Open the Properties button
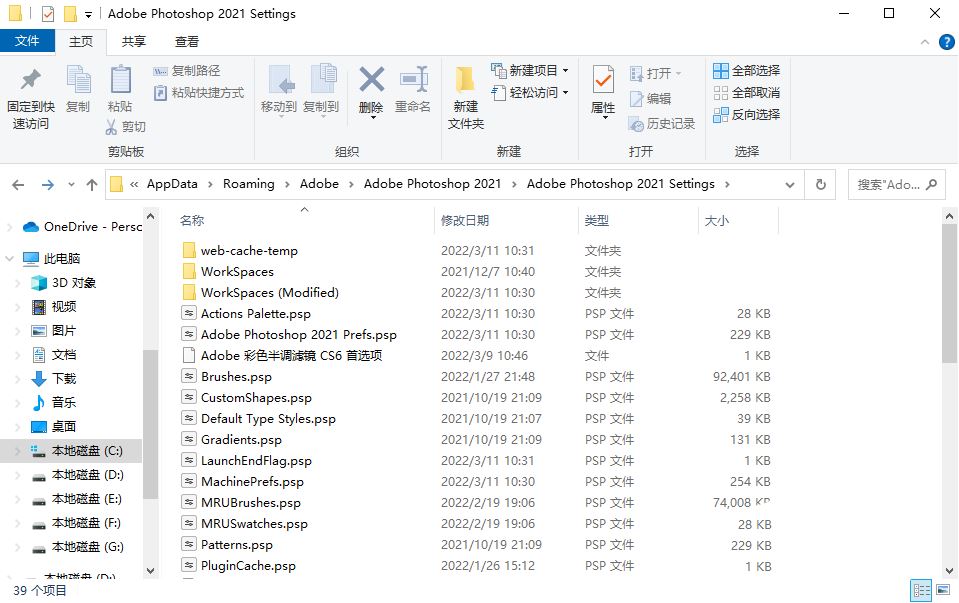959x603 pixels. (x=603, y=91)
